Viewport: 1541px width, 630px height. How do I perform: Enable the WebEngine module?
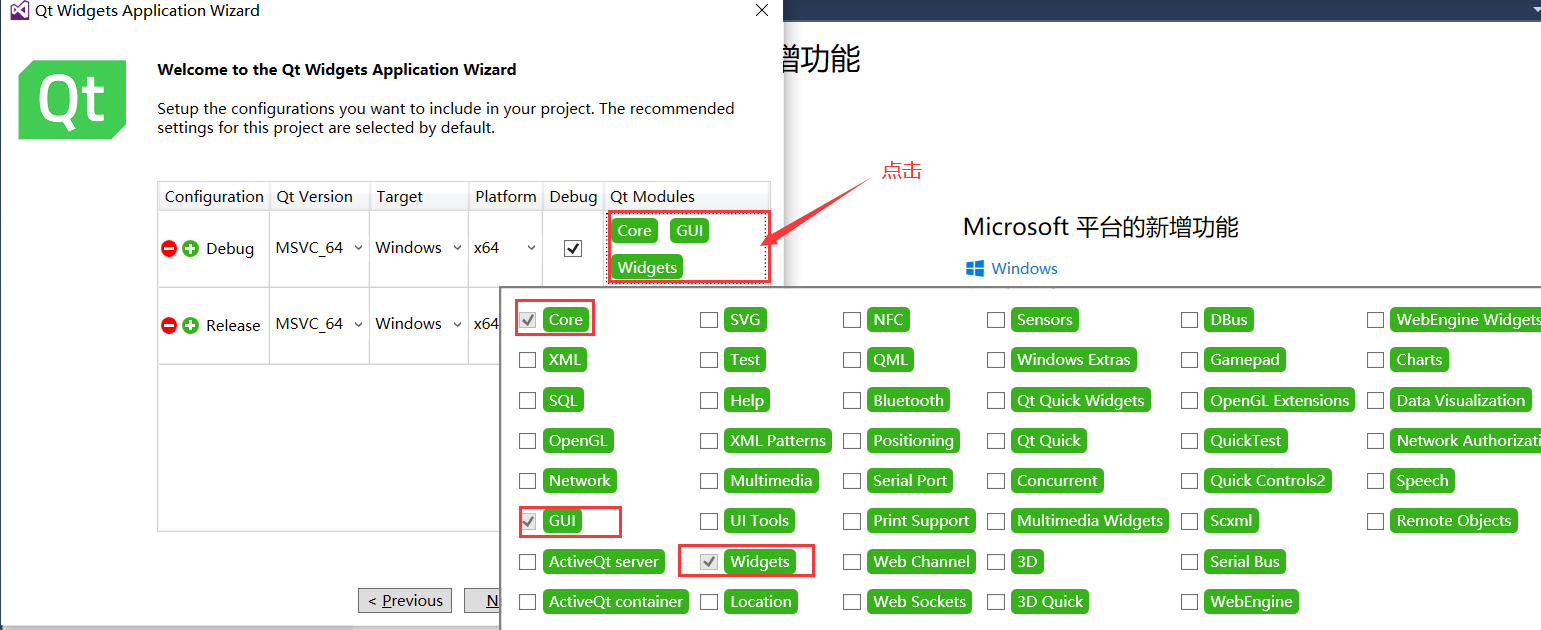[x=1190, y=601]
